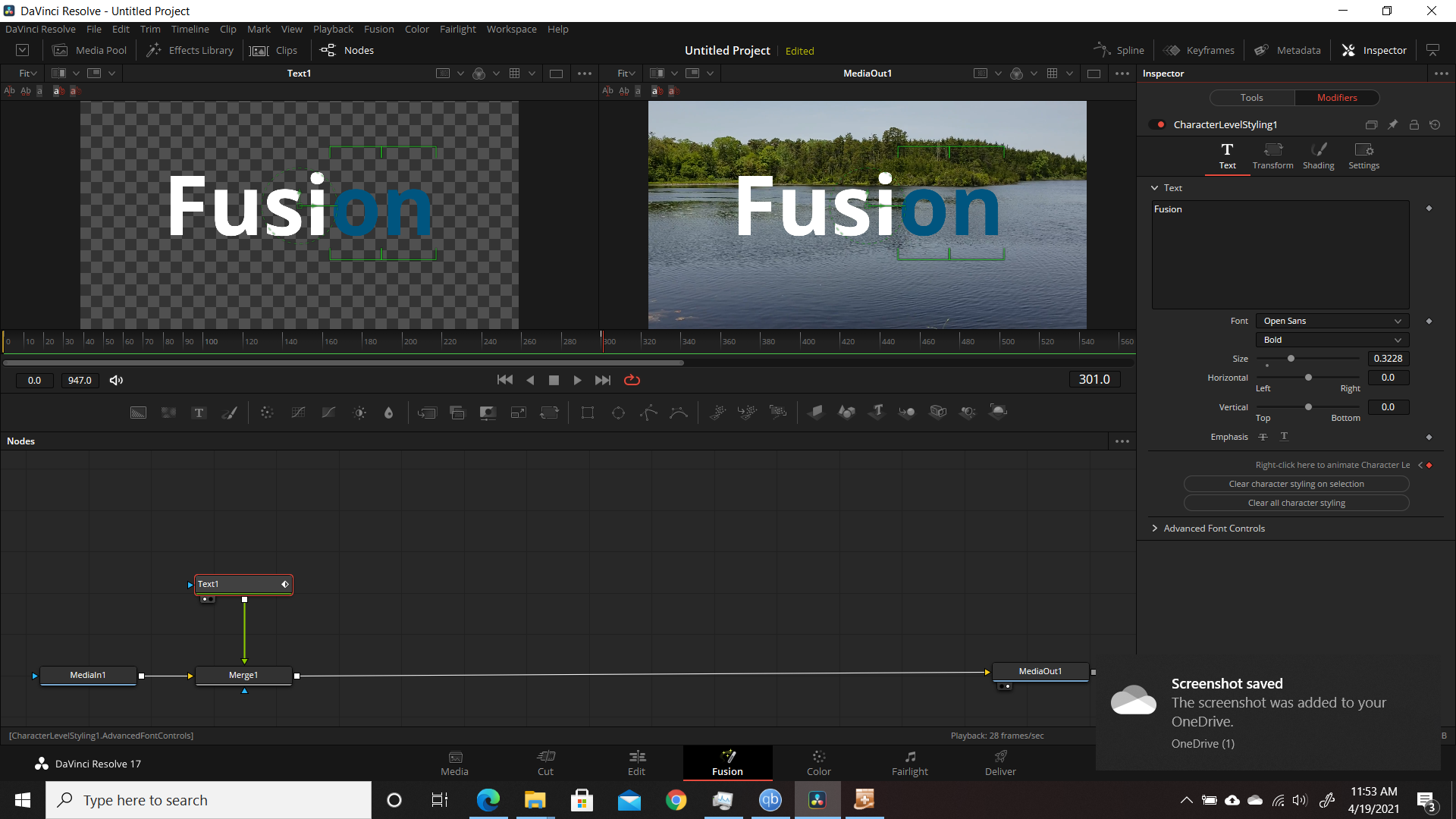Open the Fusion menu in menu bar
Image resolution: width=1456 pixels, height=819 pixels.
point(378,29)
